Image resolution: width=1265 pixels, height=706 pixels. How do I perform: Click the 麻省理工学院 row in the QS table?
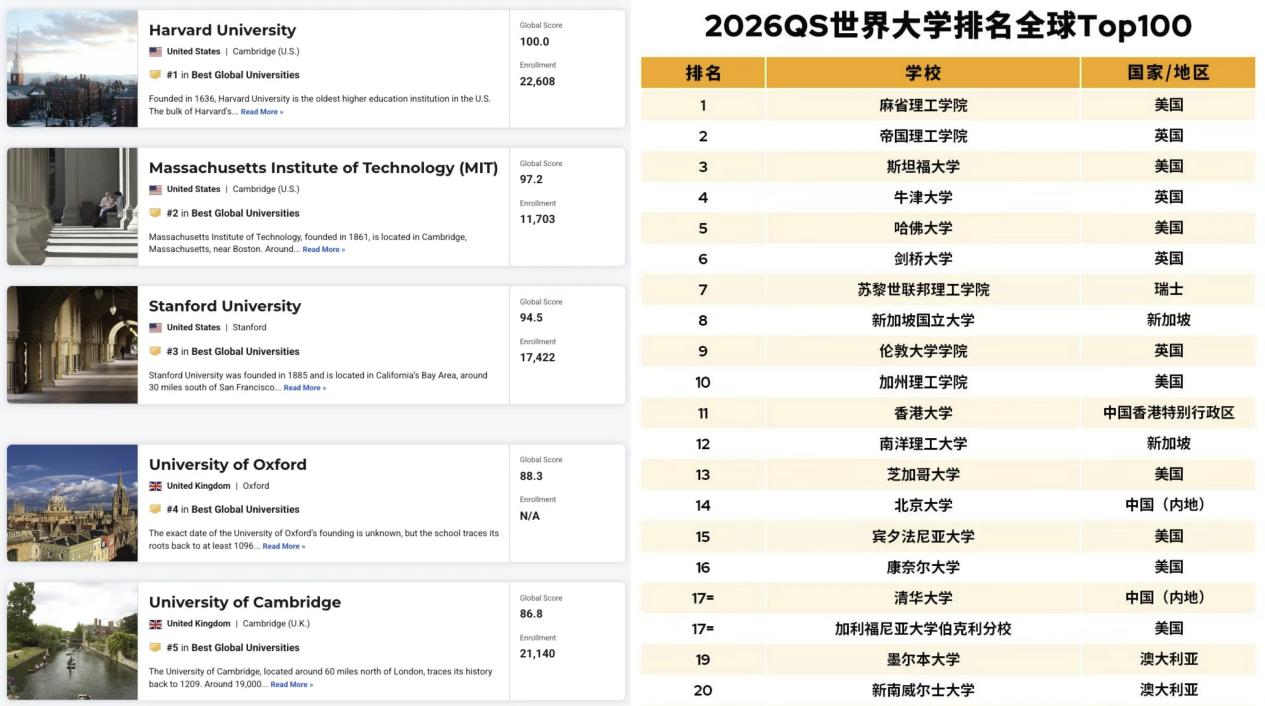coord(922,105)
